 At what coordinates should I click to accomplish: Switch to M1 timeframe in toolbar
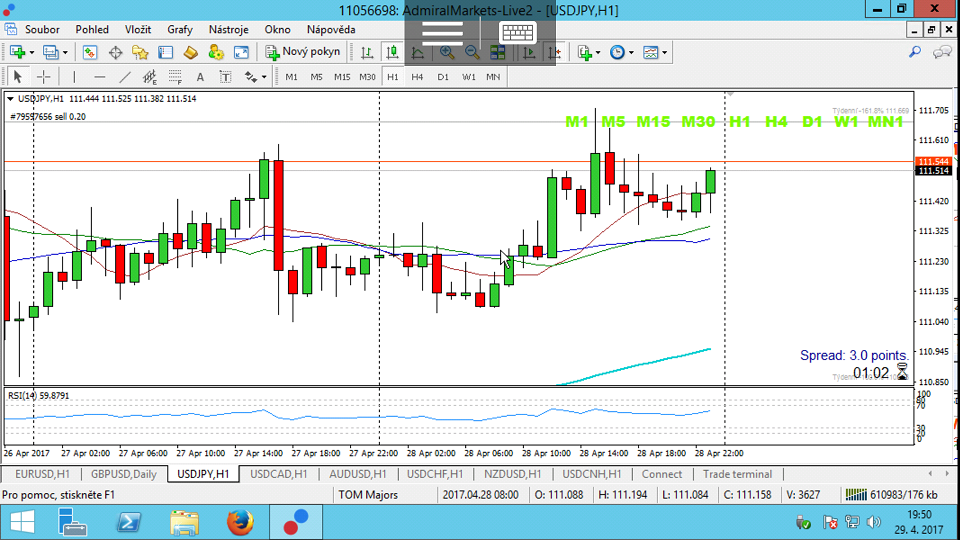point(291,77)
